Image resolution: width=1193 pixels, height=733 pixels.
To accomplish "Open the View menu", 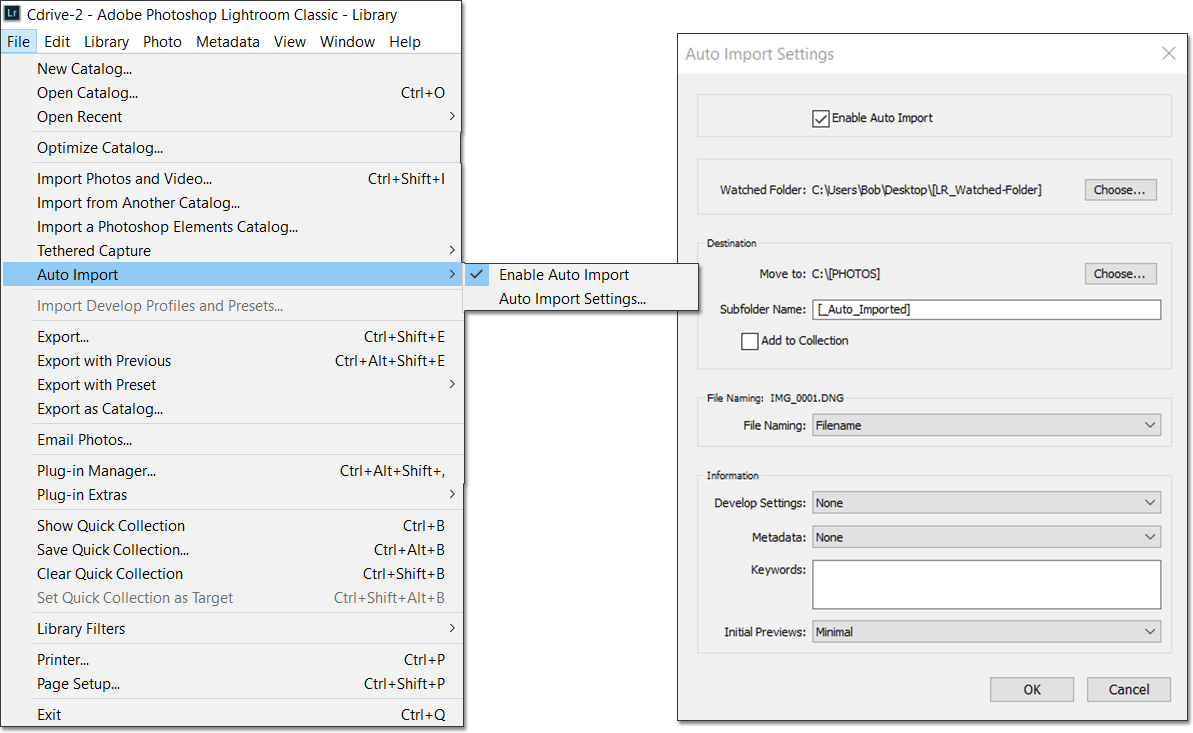I will (x=290, y=42).
